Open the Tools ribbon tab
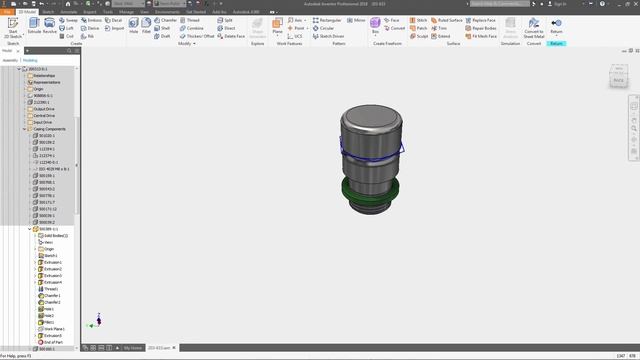The height and width of the screenshot is (360, 640). click(108, 12)
